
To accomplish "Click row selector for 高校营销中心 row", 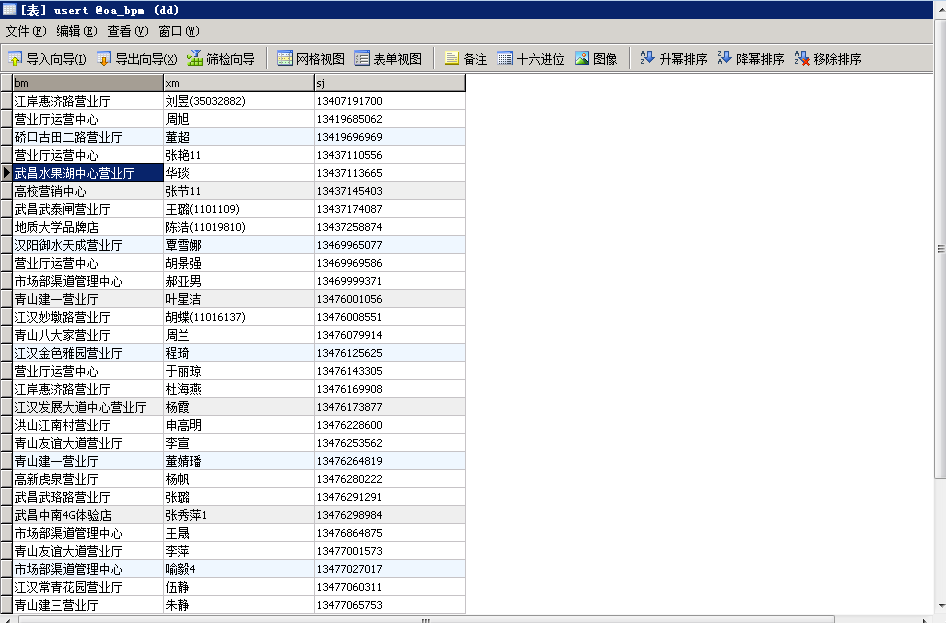I will pos(6,191).
